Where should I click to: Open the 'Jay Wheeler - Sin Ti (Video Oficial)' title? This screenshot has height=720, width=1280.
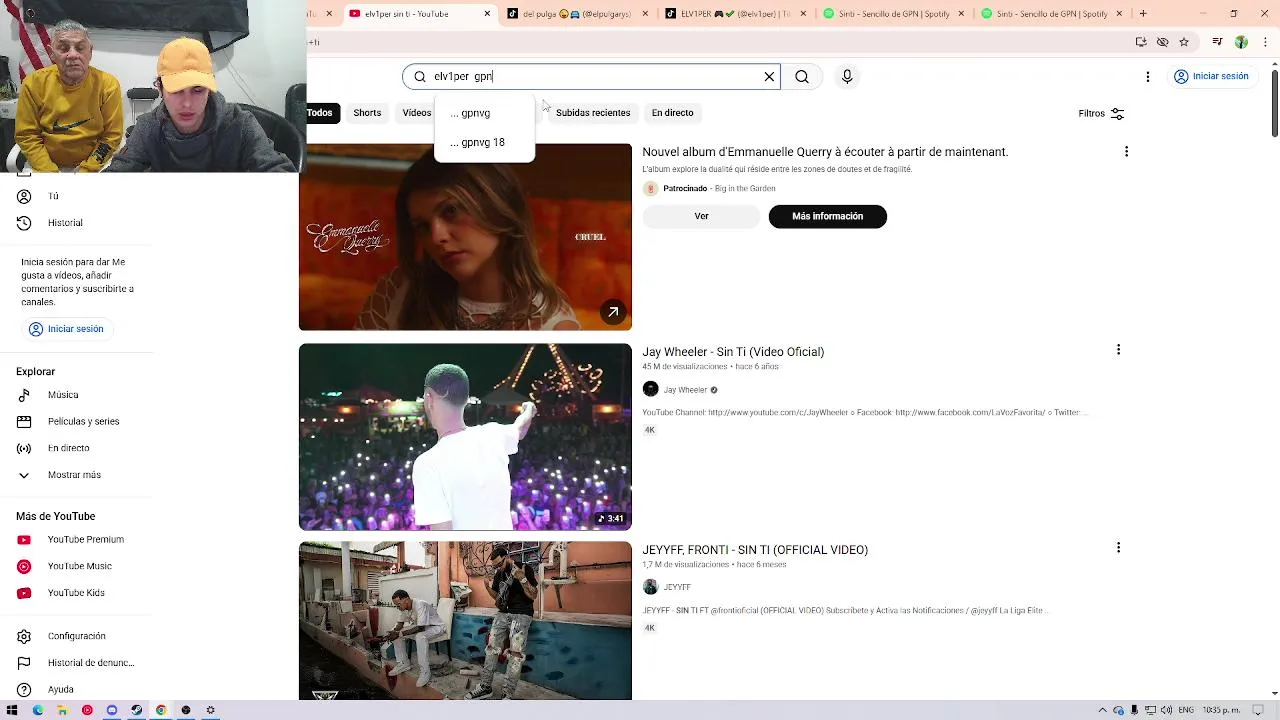[x=733, y=352]
